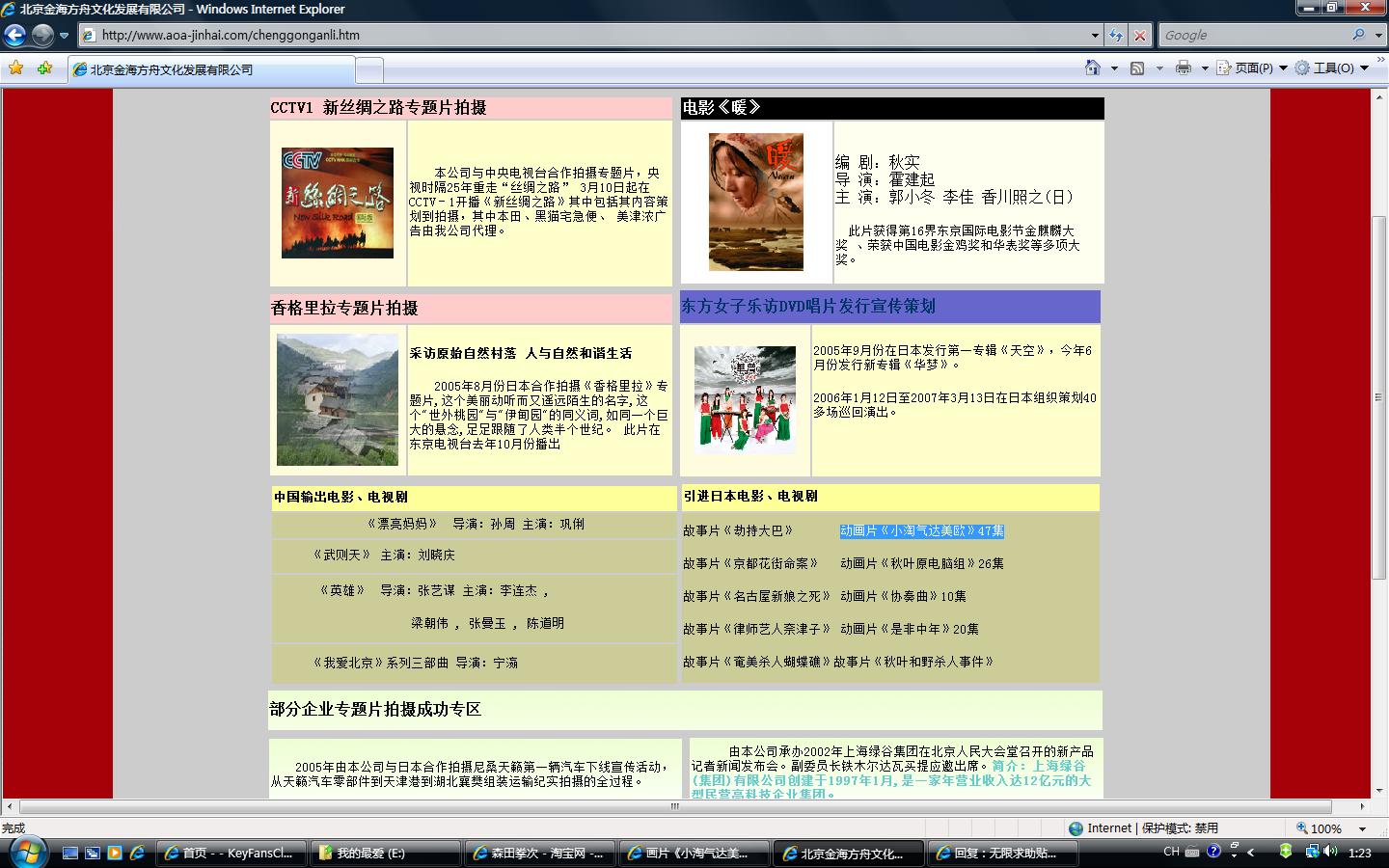The image size is (1389, 868).
Task: Click the search magnifier icon
Action: pos(1358,35)
